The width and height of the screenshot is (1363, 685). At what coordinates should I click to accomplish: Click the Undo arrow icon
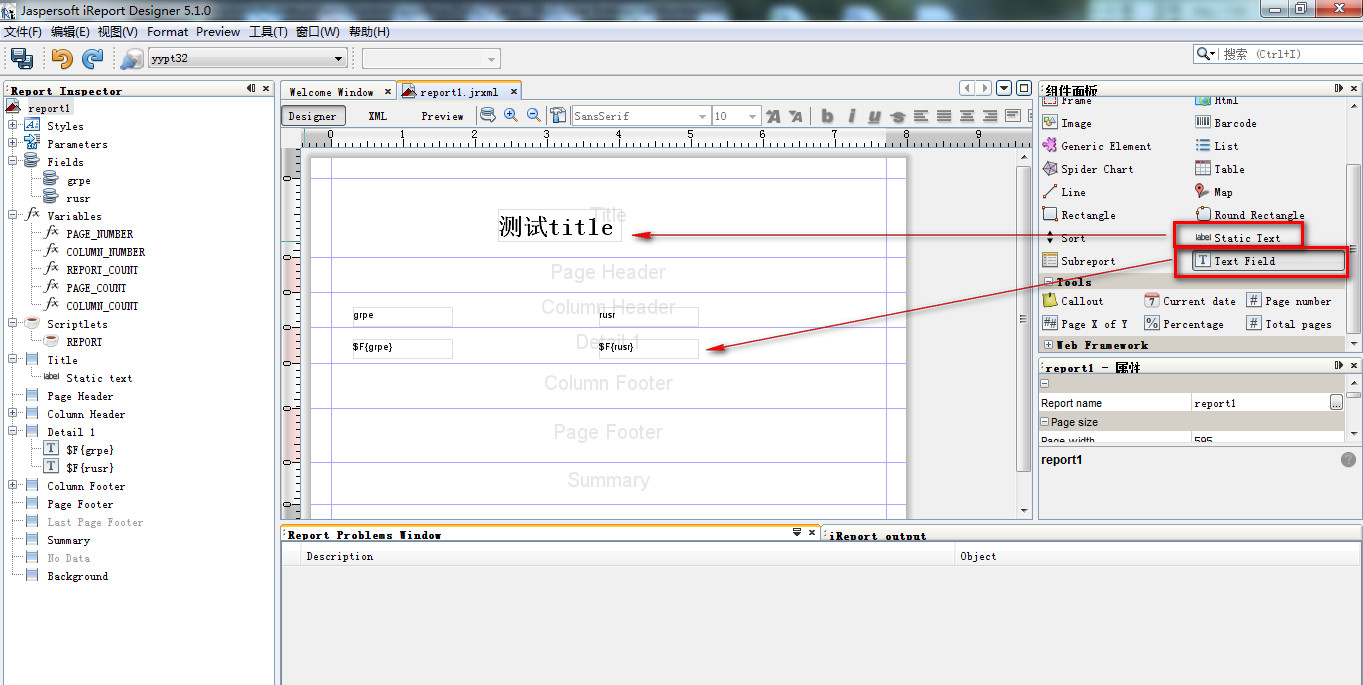click(x=62, y=58)
